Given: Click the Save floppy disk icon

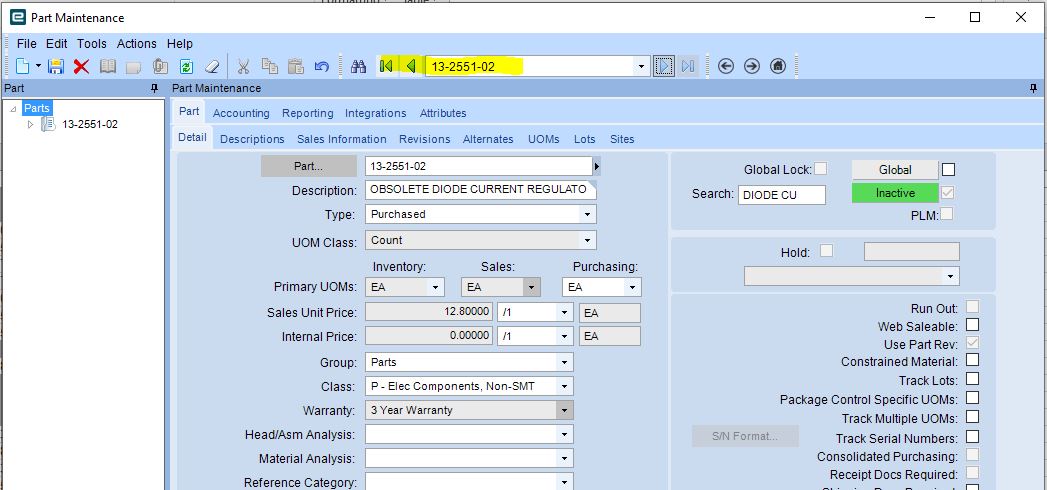Looking at the screenshot, I should point(57,66).
